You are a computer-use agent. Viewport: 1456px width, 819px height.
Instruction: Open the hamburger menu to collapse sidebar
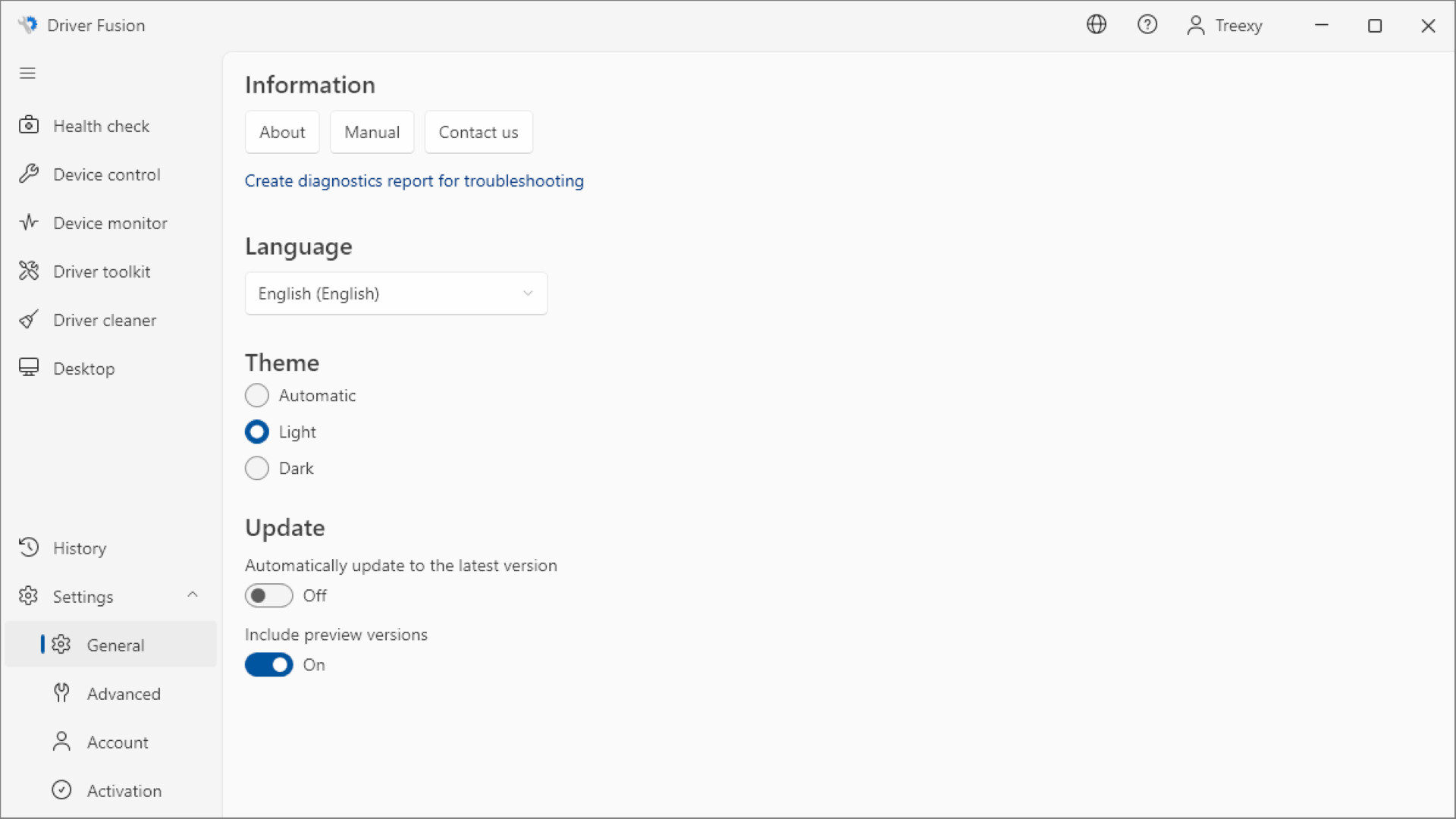point(27,73)
